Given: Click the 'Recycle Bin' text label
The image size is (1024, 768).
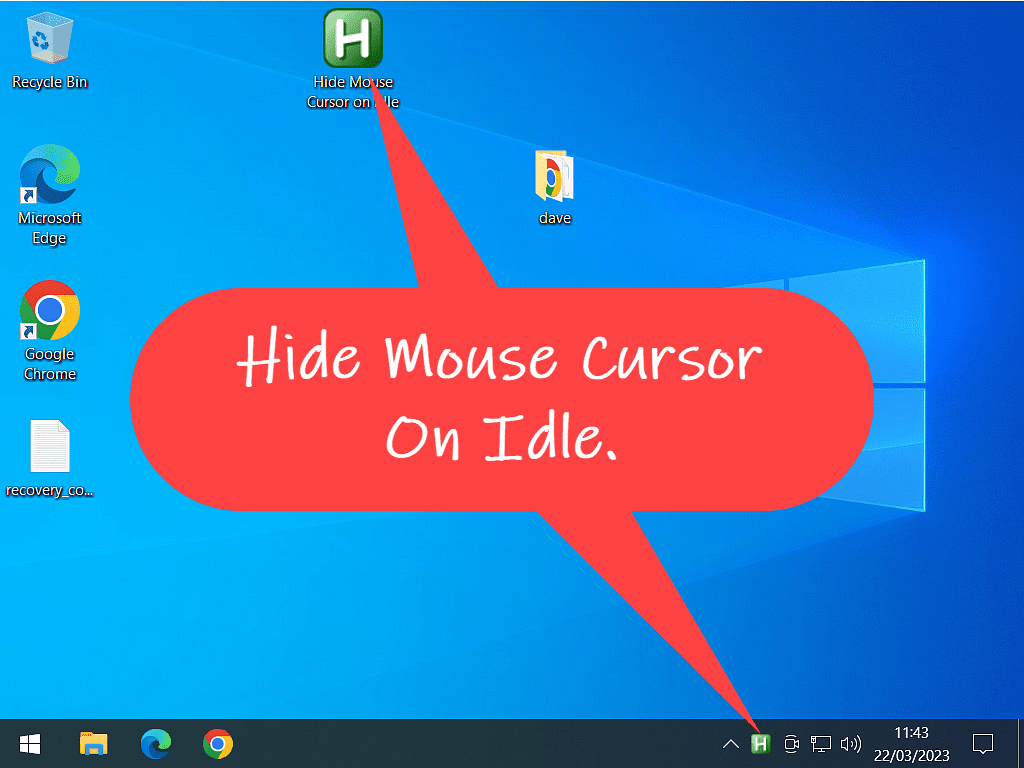Looking at the screenshot, I should point(49,82).
